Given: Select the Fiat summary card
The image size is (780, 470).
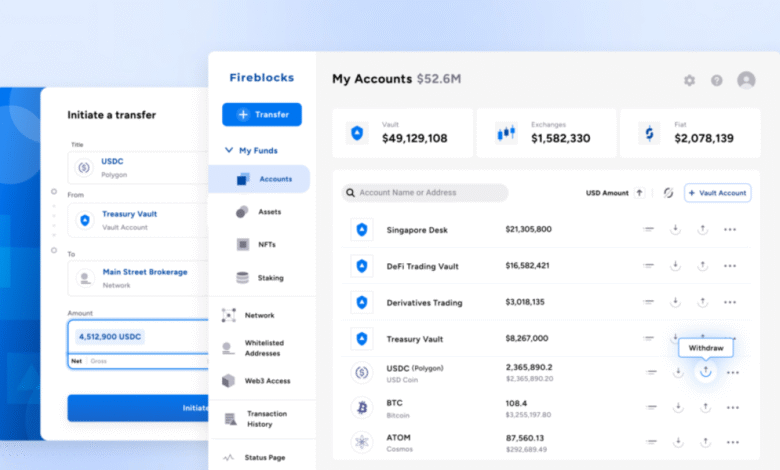Looking at the screenshot, I should point(690,133).
